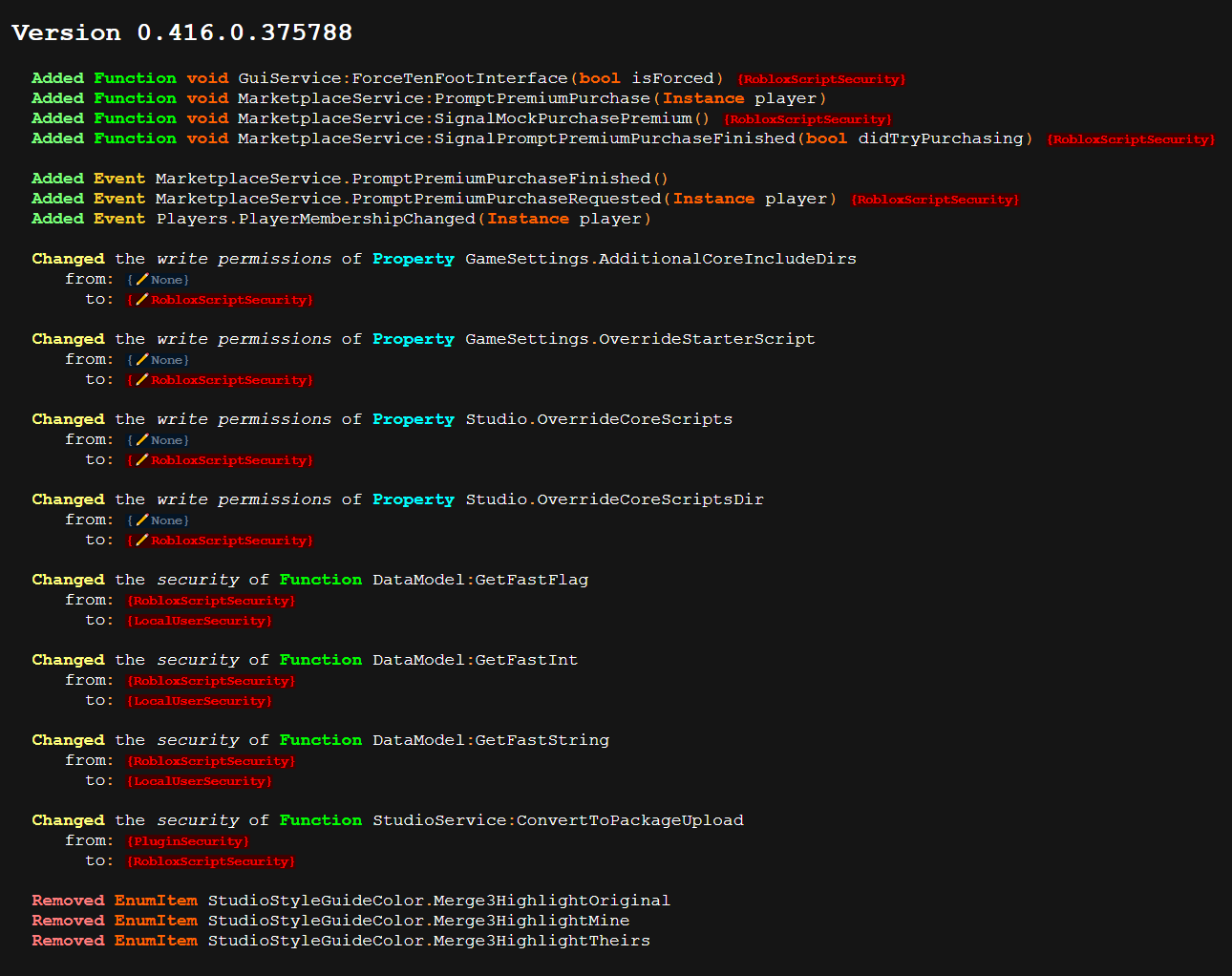Click the LocalUserSecurity tag under GetFastFlag
The image size is (1232, 976).
tap(200, 621)
